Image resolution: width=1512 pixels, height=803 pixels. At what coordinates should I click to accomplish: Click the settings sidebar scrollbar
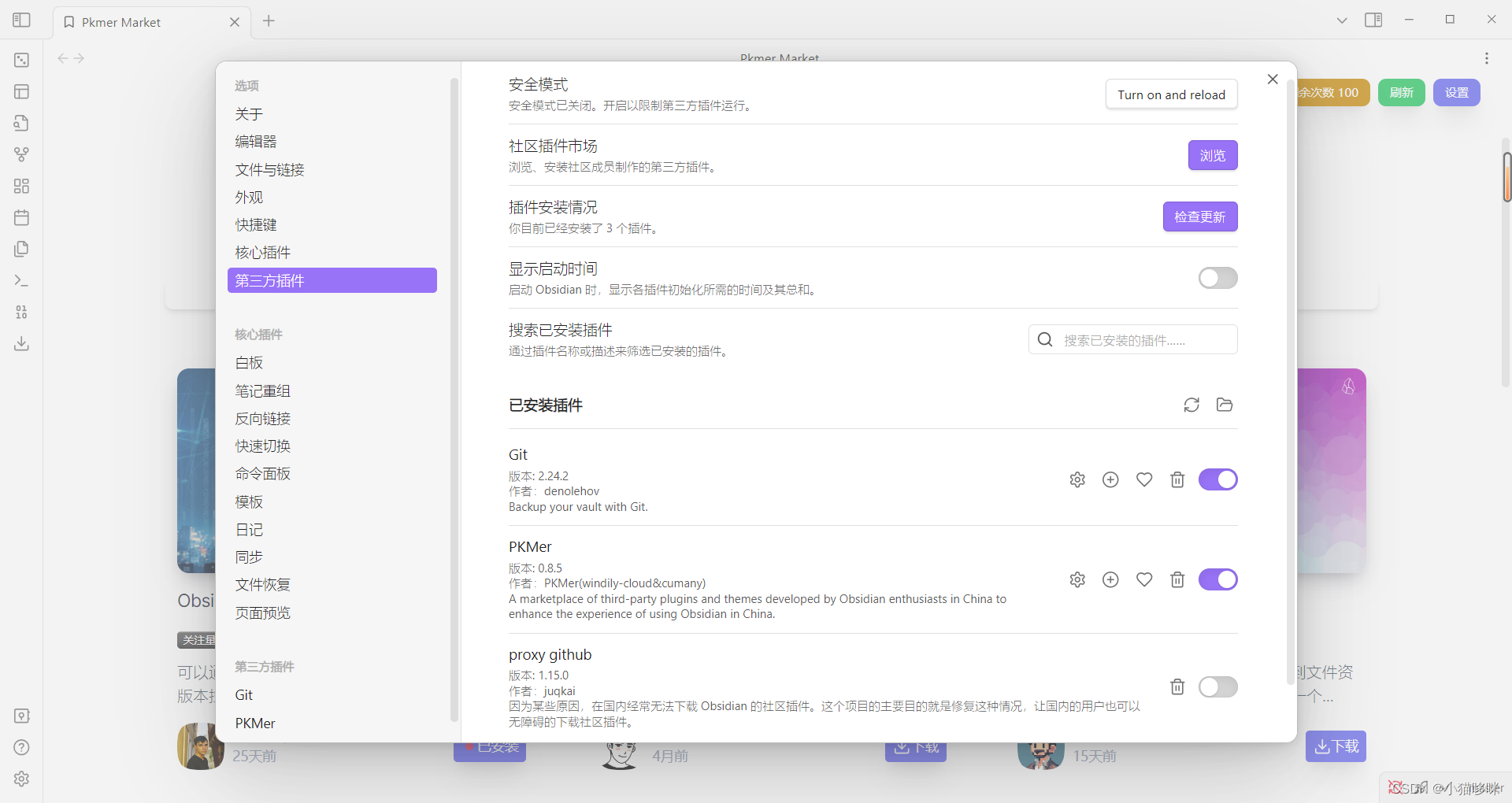(x=454, y=400)
